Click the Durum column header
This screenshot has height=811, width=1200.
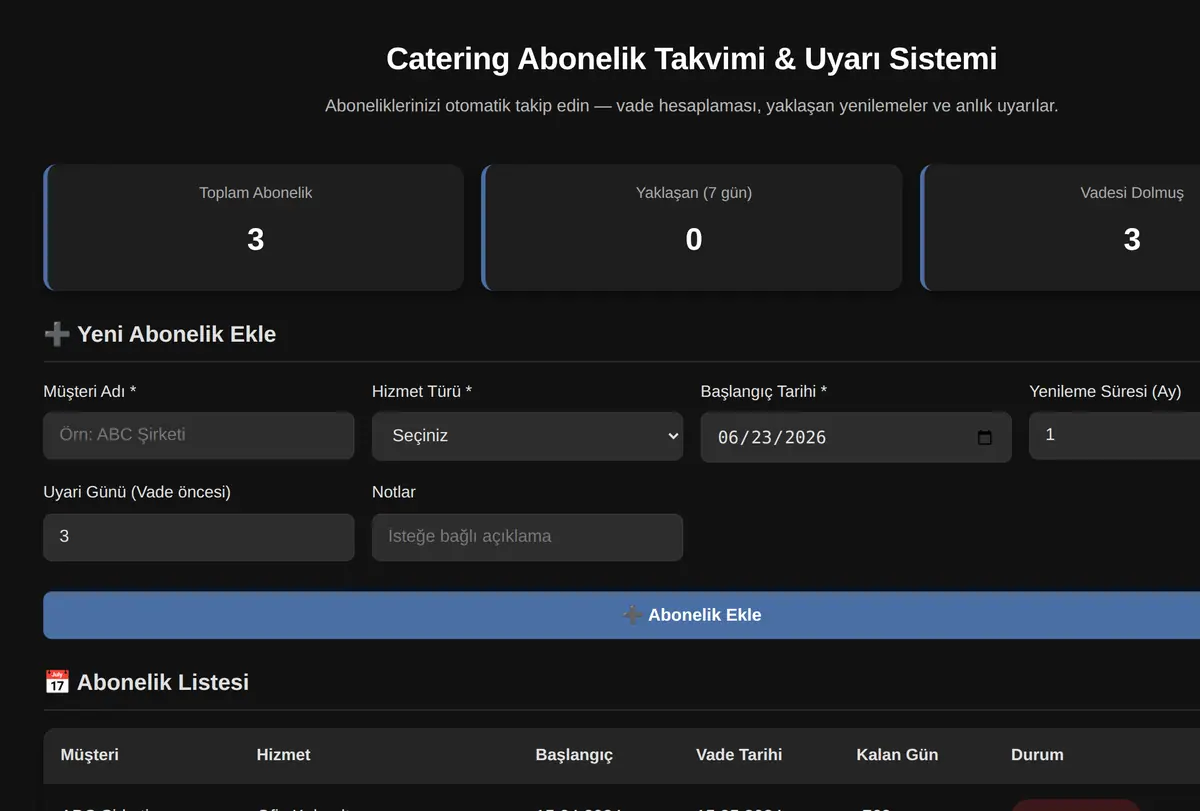click(1037, 755)
